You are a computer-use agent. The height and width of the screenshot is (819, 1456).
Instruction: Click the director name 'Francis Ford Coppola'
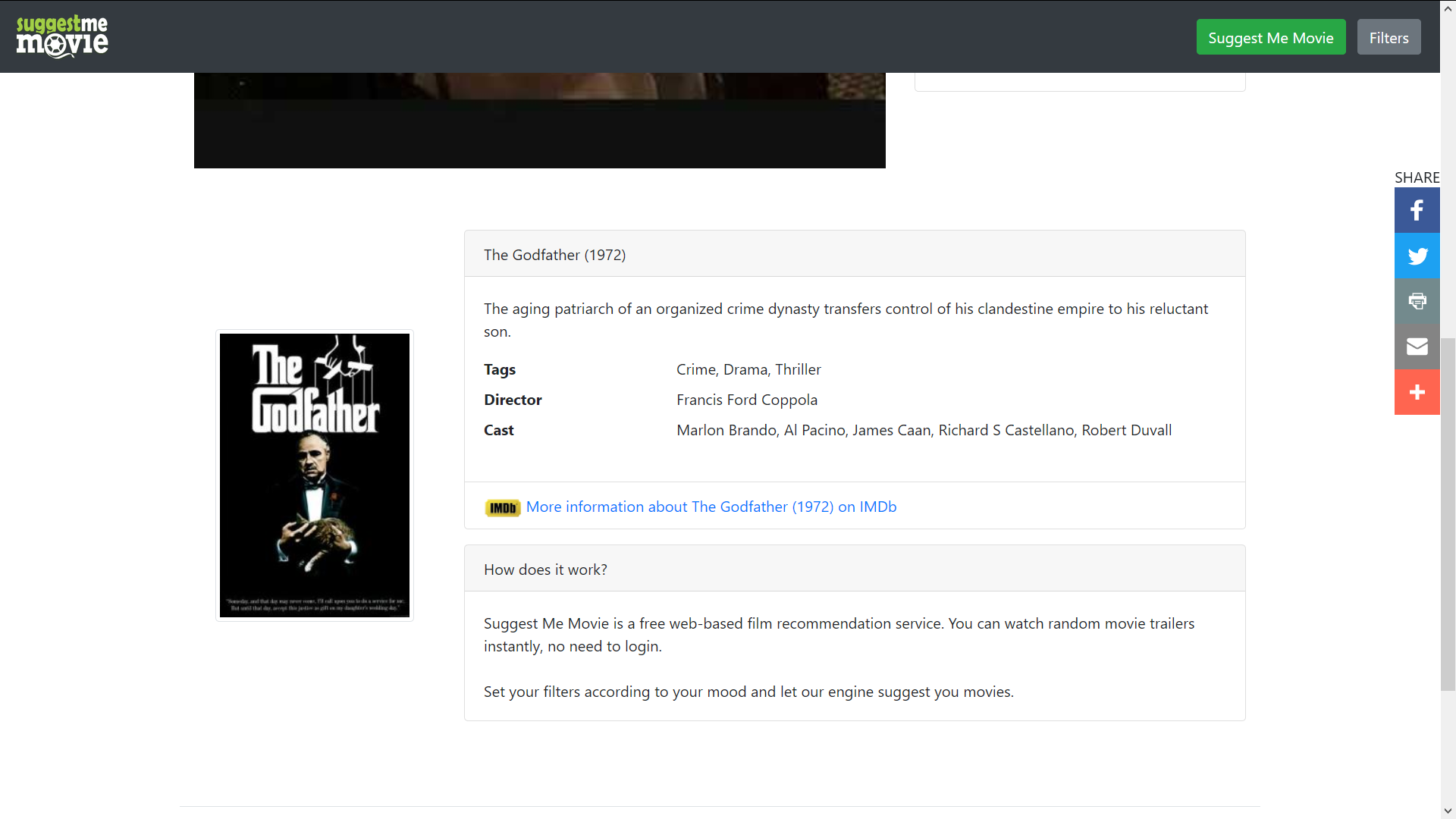coord(747,400)
